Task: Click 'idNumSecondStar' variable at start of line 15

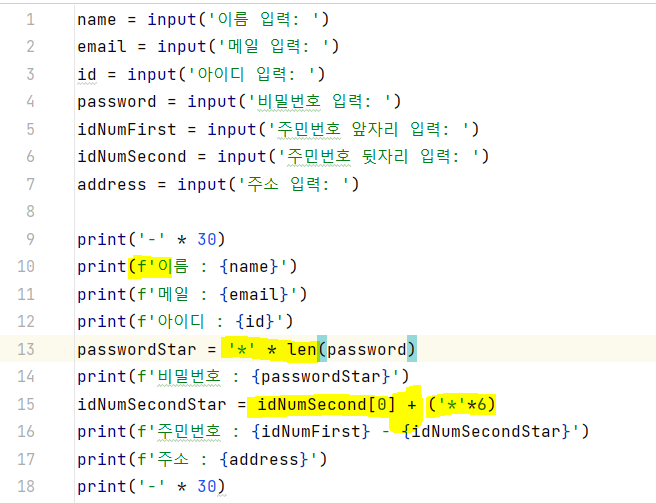Action: coord(151,404)
